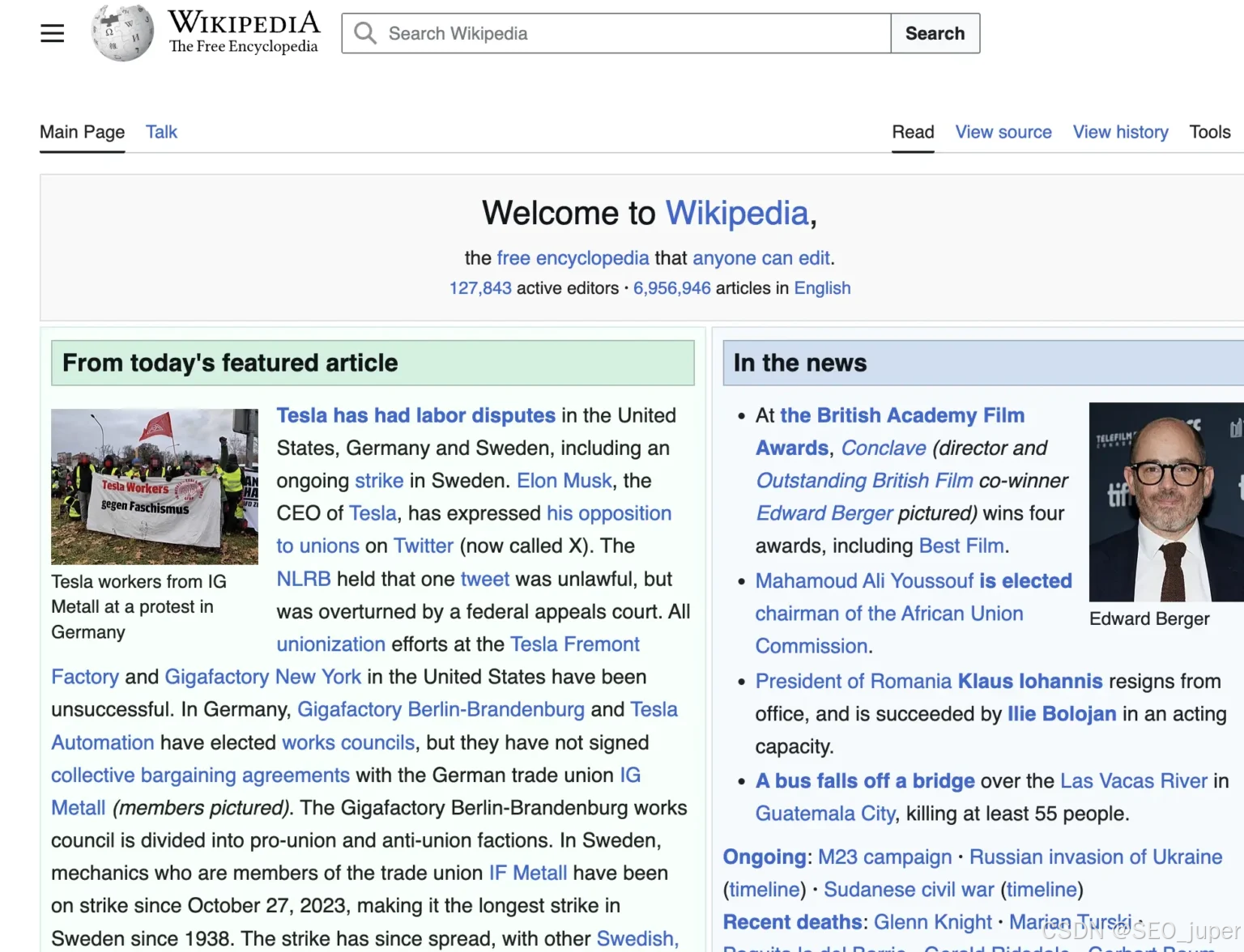Click the Ongoing events link
The image size is (1244, 952).
pyautogui.click(x=764, y=856)
